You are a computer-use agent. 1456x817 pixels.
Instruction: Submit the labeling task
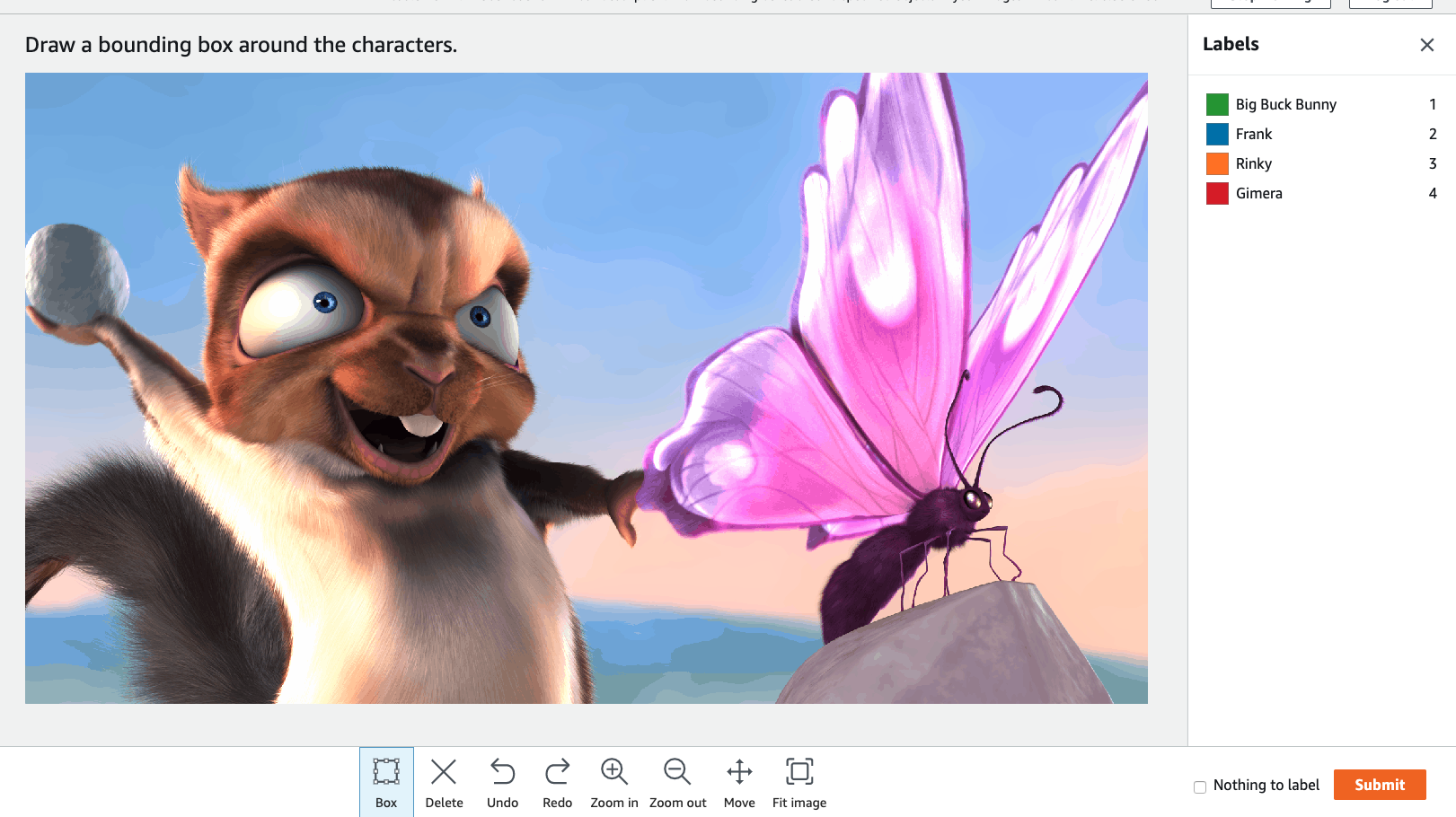pos(1379,785)
